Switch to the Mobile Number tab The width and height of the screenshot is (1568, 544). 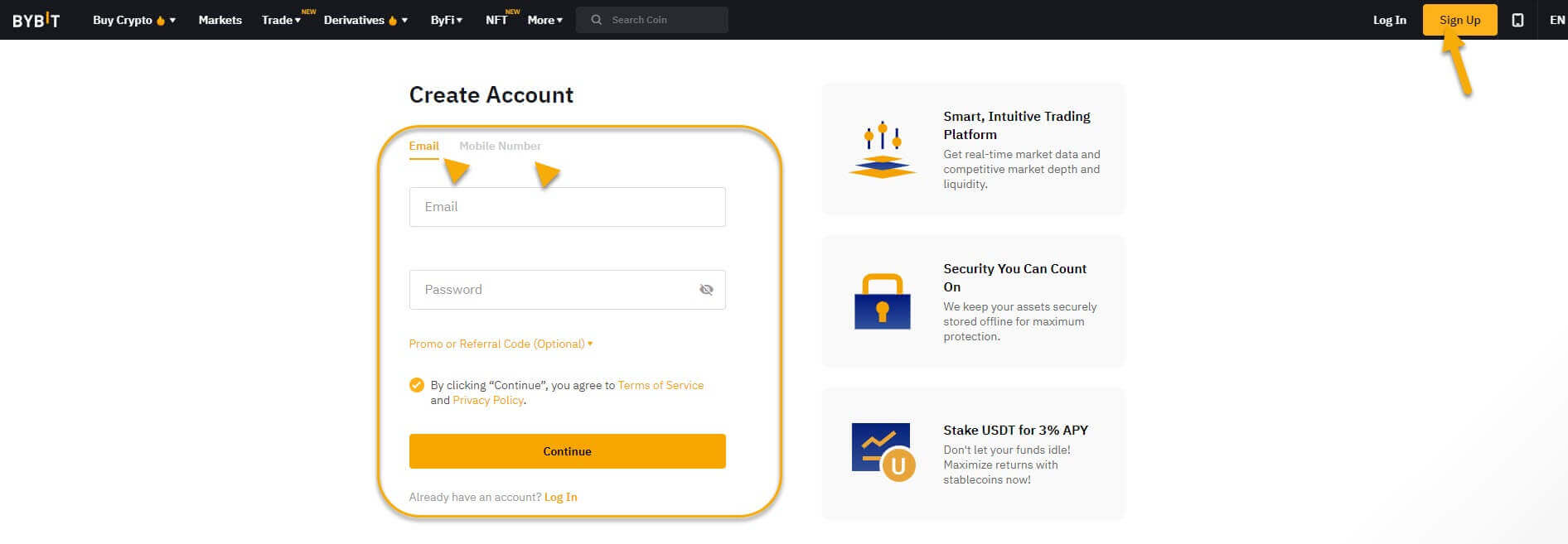tap(500, 146)
